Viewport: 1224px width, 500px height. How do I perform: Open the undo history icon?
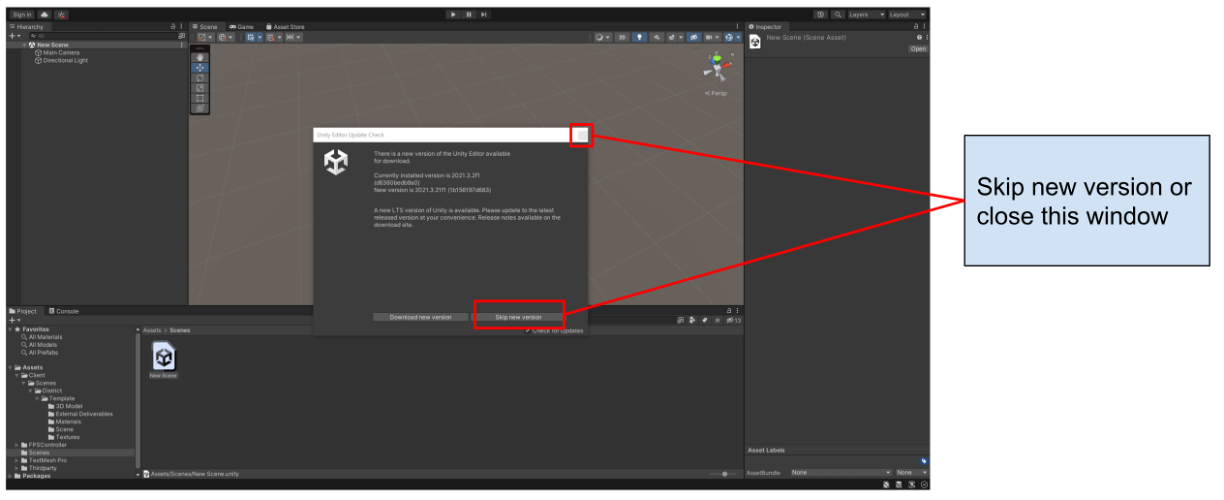(x=821, y=15)
